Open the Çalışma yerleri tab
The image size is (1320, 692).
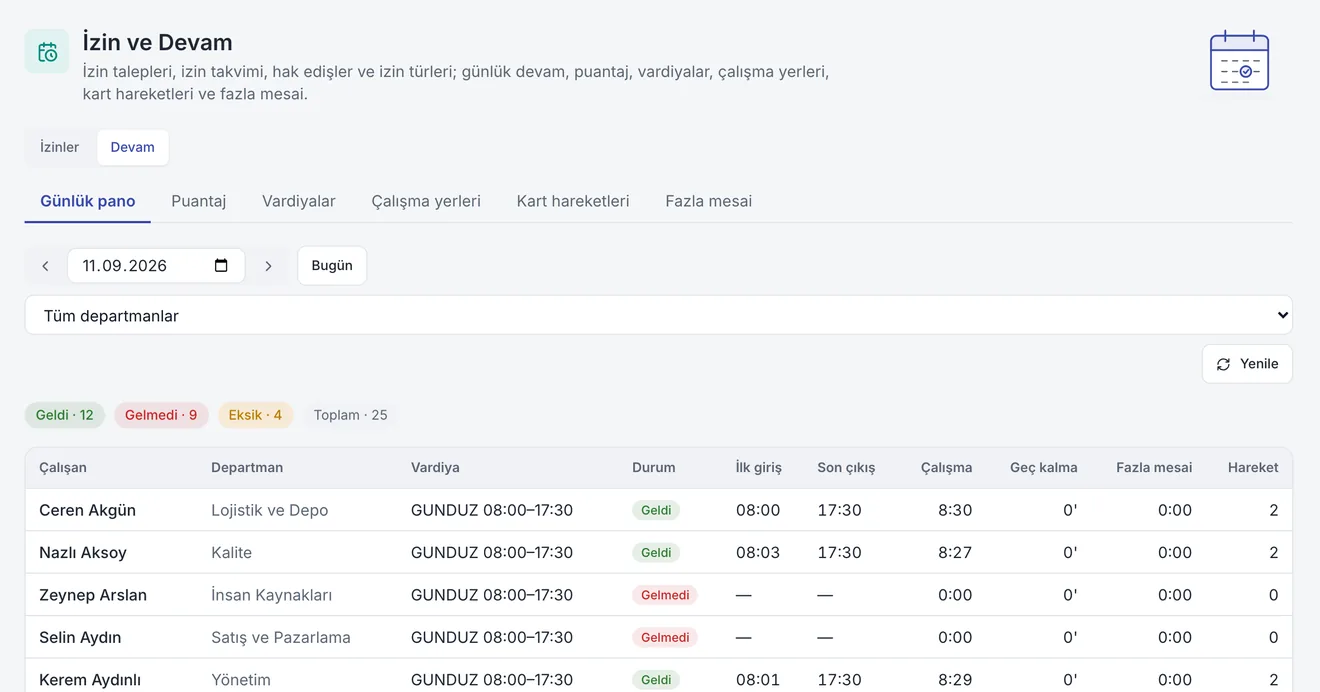click(426, 201)
